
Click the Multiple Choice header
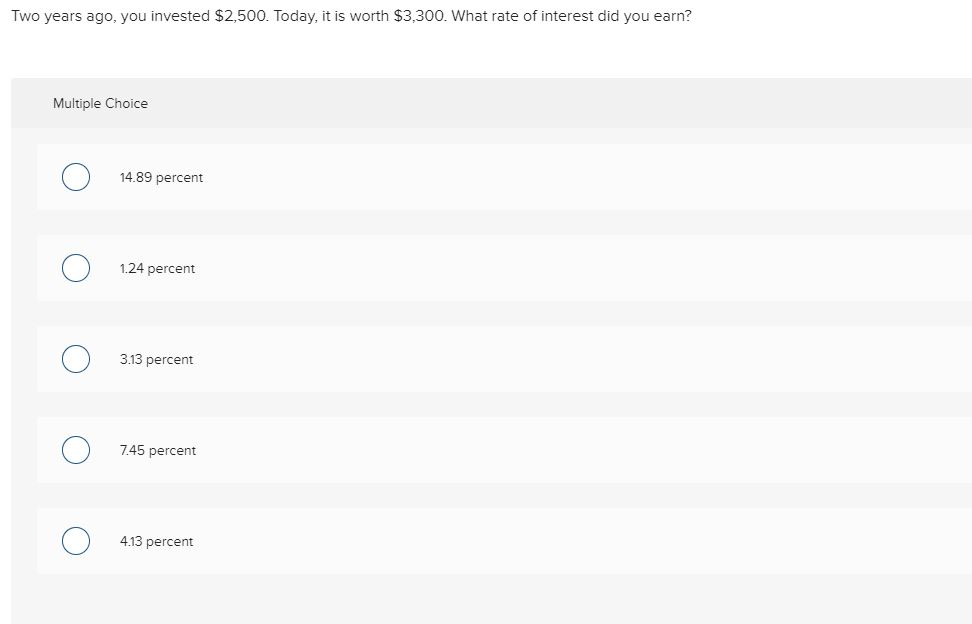pos(101,103)
